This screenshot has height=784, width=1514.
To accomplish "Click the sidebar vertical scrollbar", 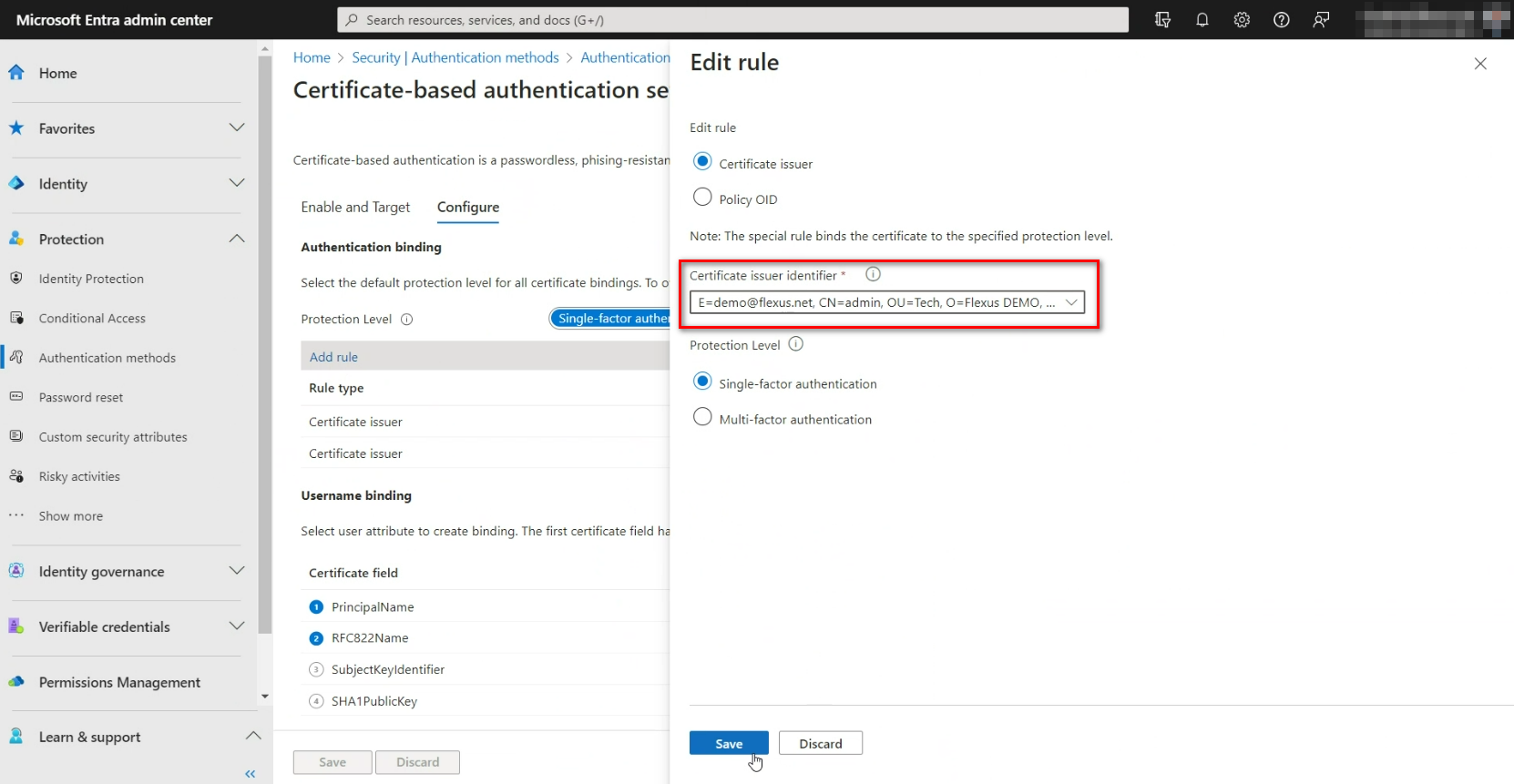I will pos(265,346).
